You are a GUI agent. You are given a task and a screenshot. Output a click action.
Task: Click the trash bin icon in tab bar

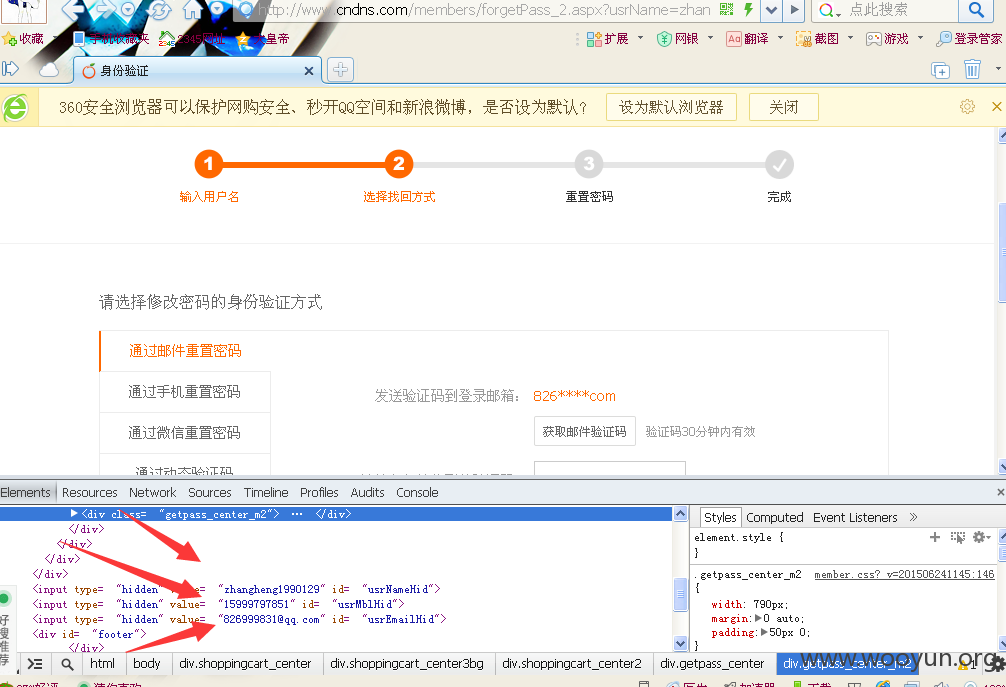coord(973,69)
